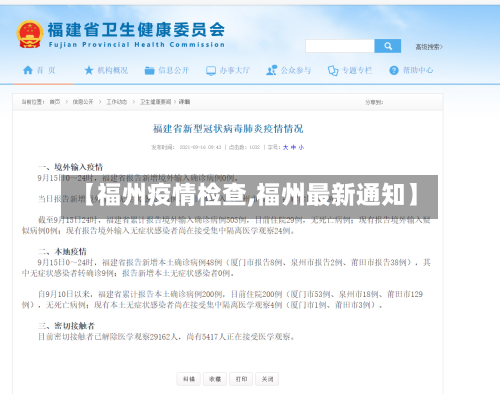Image resolution: width=500 pixels, height=394 pixels.
Task: Click the 分享到 label
Action: coord(374,102)
